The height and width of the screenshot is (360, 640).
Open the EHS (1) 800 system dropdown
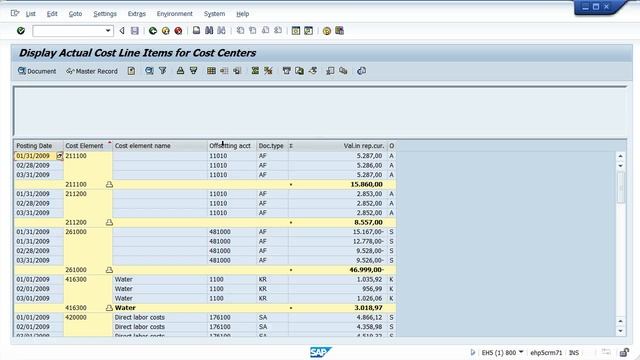tap(521, 352)
